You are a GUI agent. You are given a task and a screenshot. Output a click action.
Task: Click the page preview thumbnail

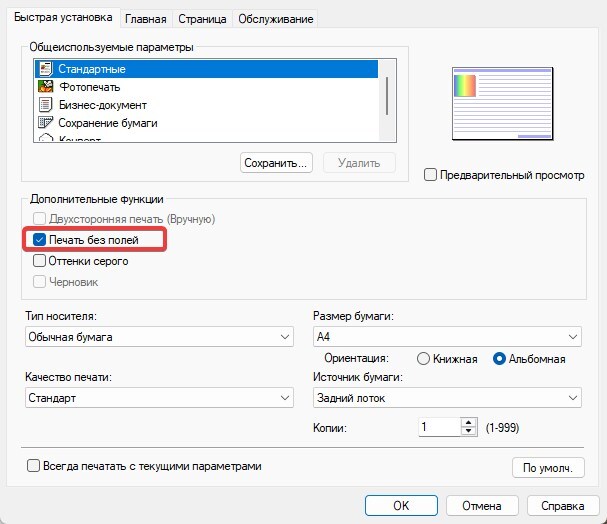(x=501, y=104)
